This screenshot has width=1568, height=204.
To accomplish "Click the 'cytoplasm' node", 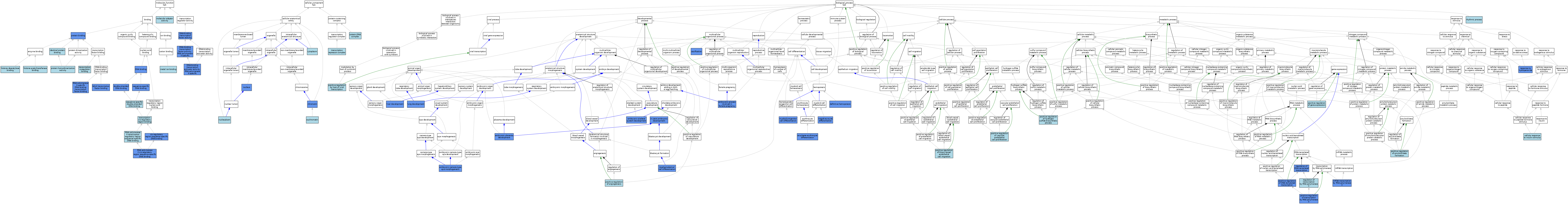I will (312, 52).
